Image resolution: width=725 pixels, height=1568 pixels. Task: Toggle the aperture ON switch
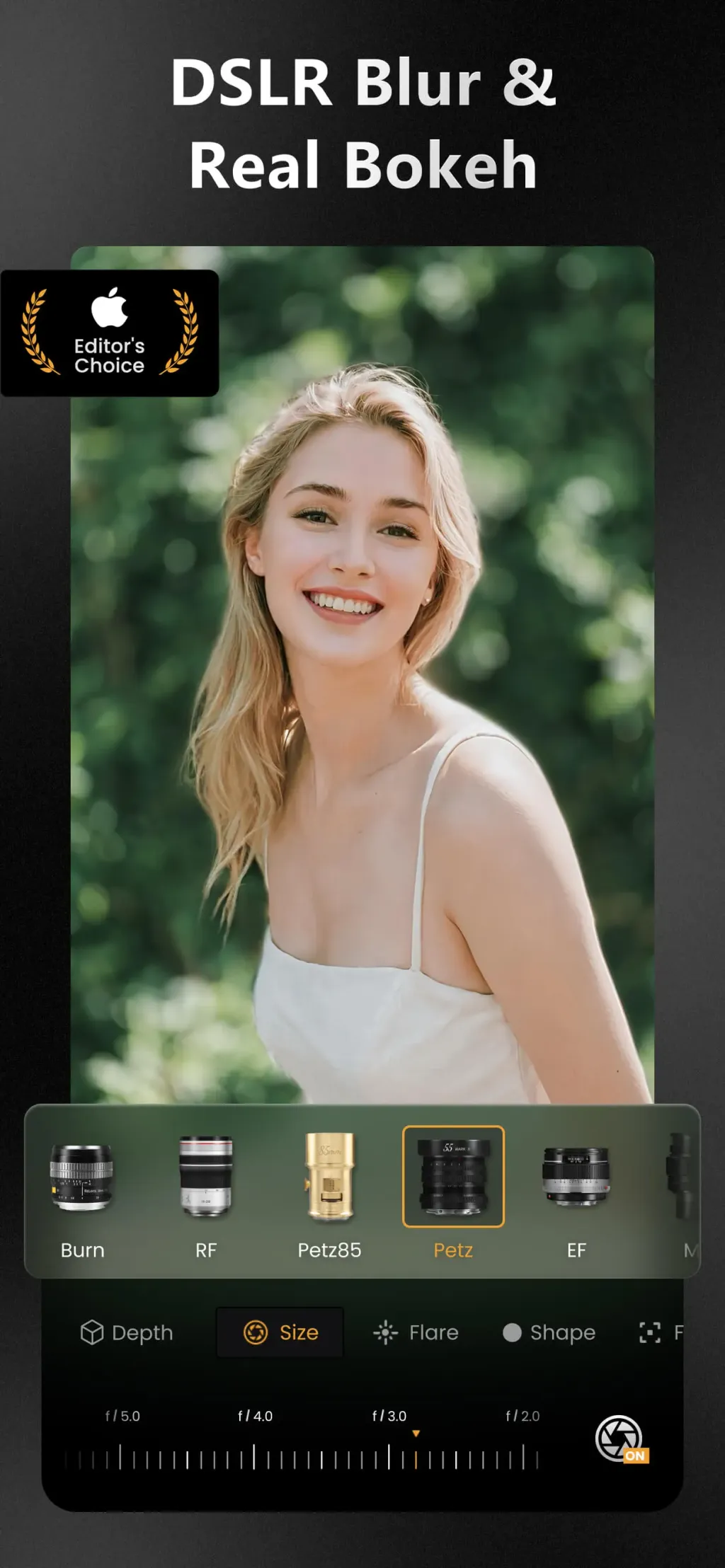click(x=621, y=1439)
